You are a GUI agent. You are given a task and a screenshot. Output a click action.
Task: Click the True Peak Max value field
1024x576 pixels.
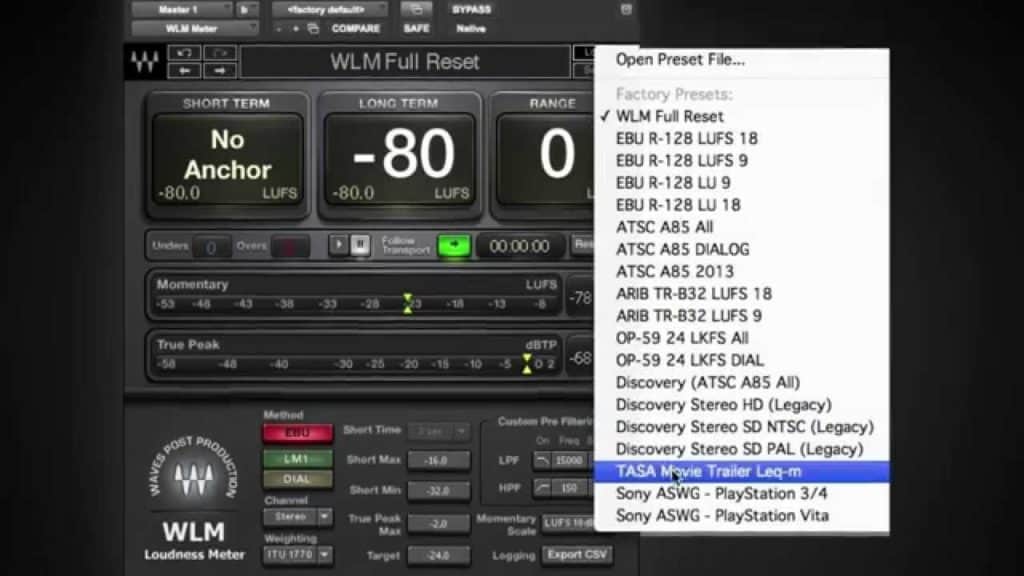point(438,524)
